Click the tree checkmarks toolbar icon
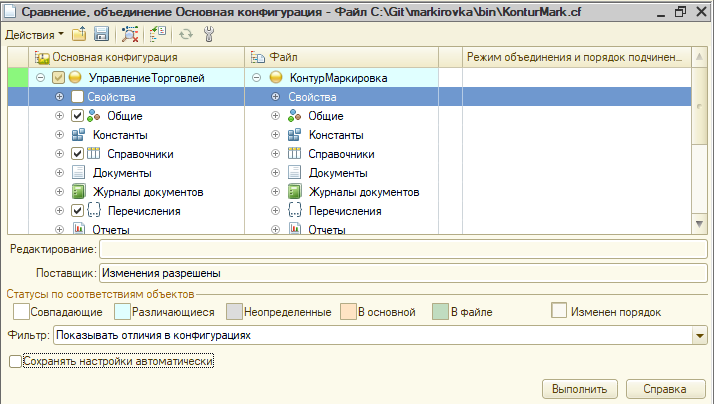Viewport: 714px width, 404px height. coord(158,34)
